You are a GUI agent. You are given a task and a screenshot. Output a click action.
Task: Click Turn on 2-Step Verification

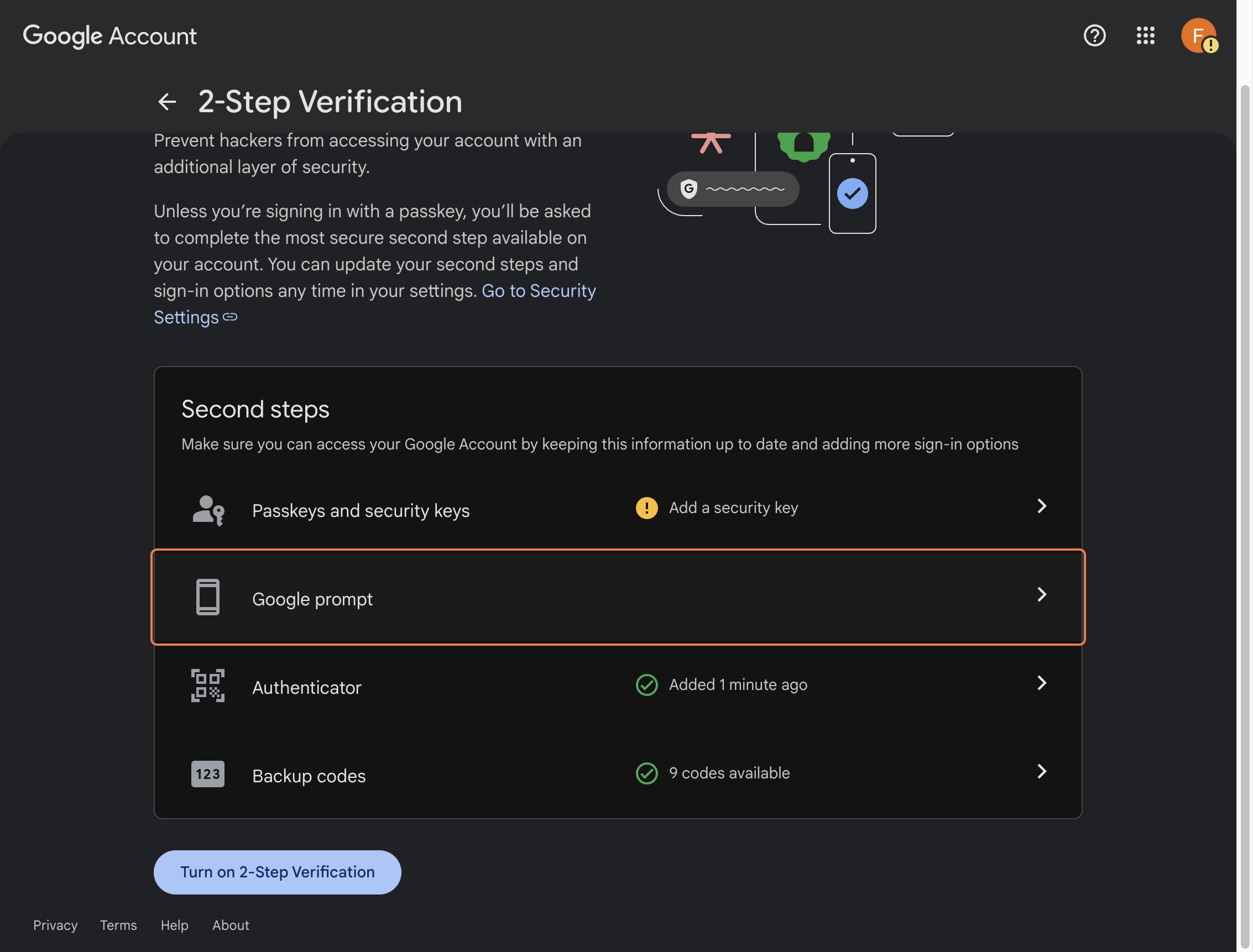277,872
